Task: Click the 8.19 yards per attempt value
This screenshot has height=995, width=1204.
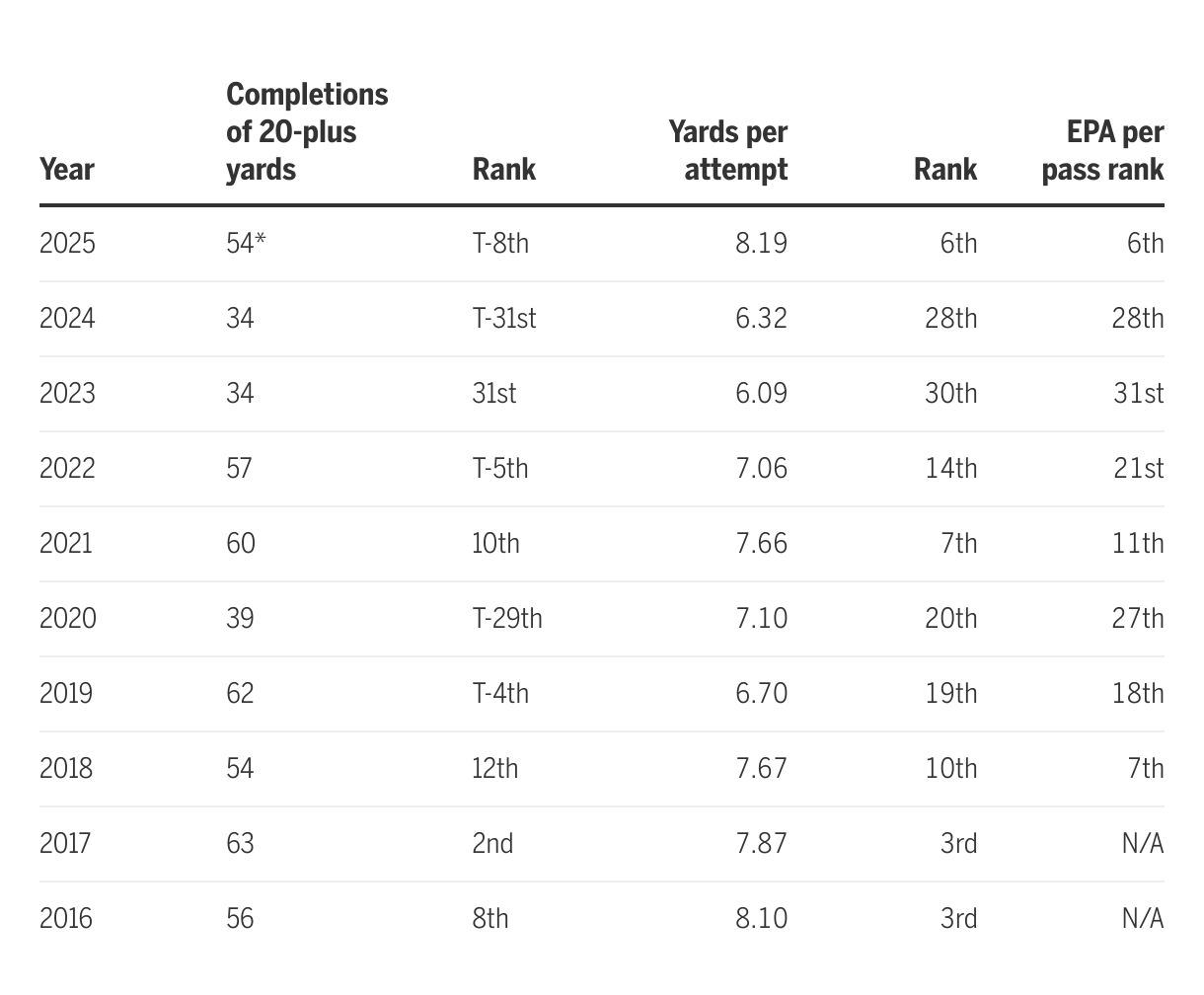Action: click(x=761, y=243)
